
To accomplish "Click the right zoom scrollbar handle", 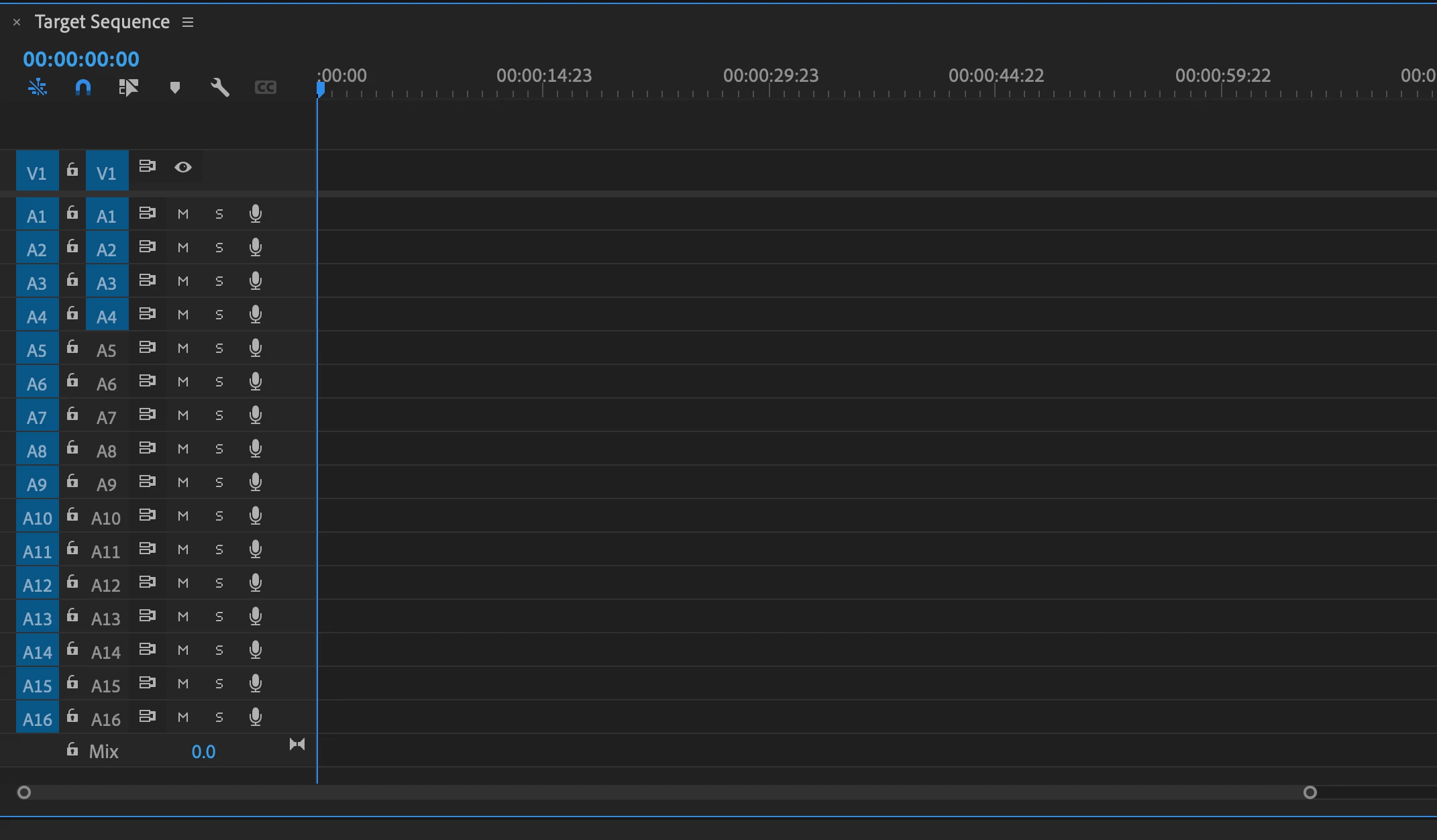I will point(1310,792).
